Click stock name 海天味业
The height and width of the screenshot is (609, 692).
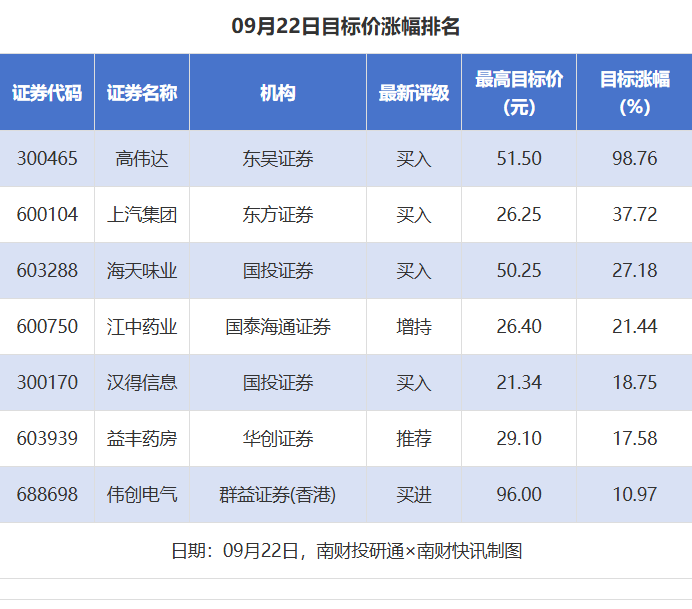[x=142, y=271]
